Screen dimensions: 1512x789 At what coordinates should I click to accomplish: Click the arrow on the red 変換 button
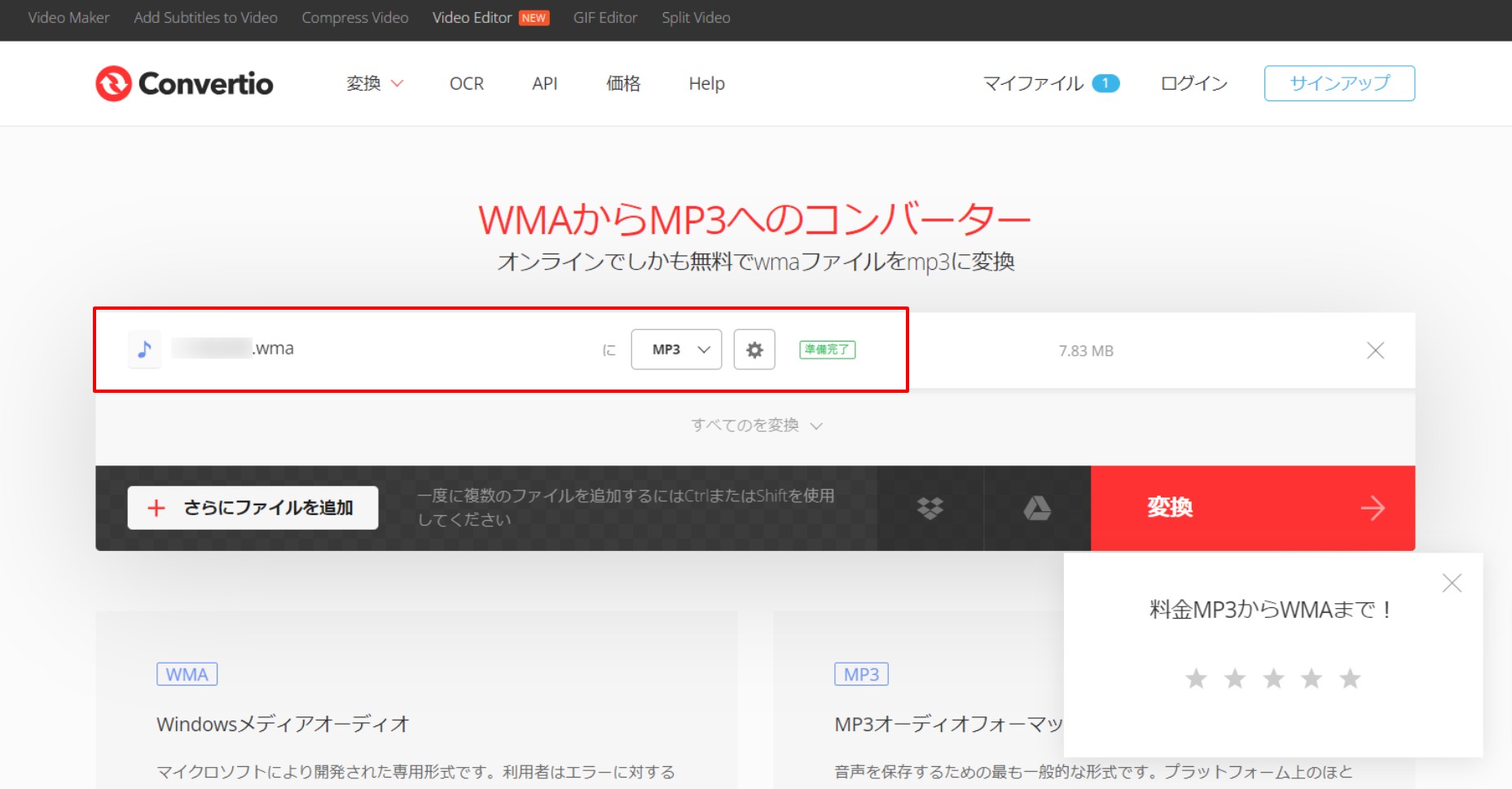pyautogui.click(x=1373, y=508)
